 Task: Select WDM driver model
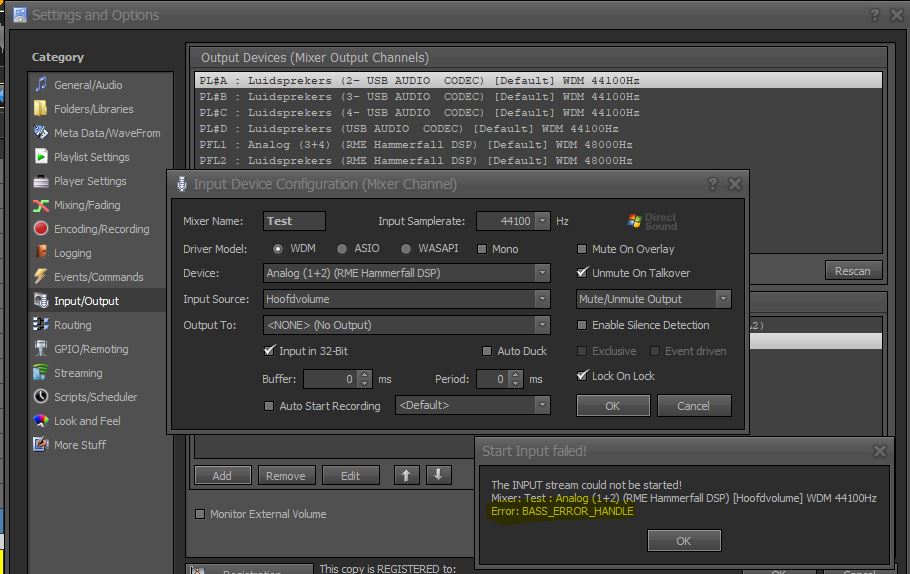coord(278,248)
